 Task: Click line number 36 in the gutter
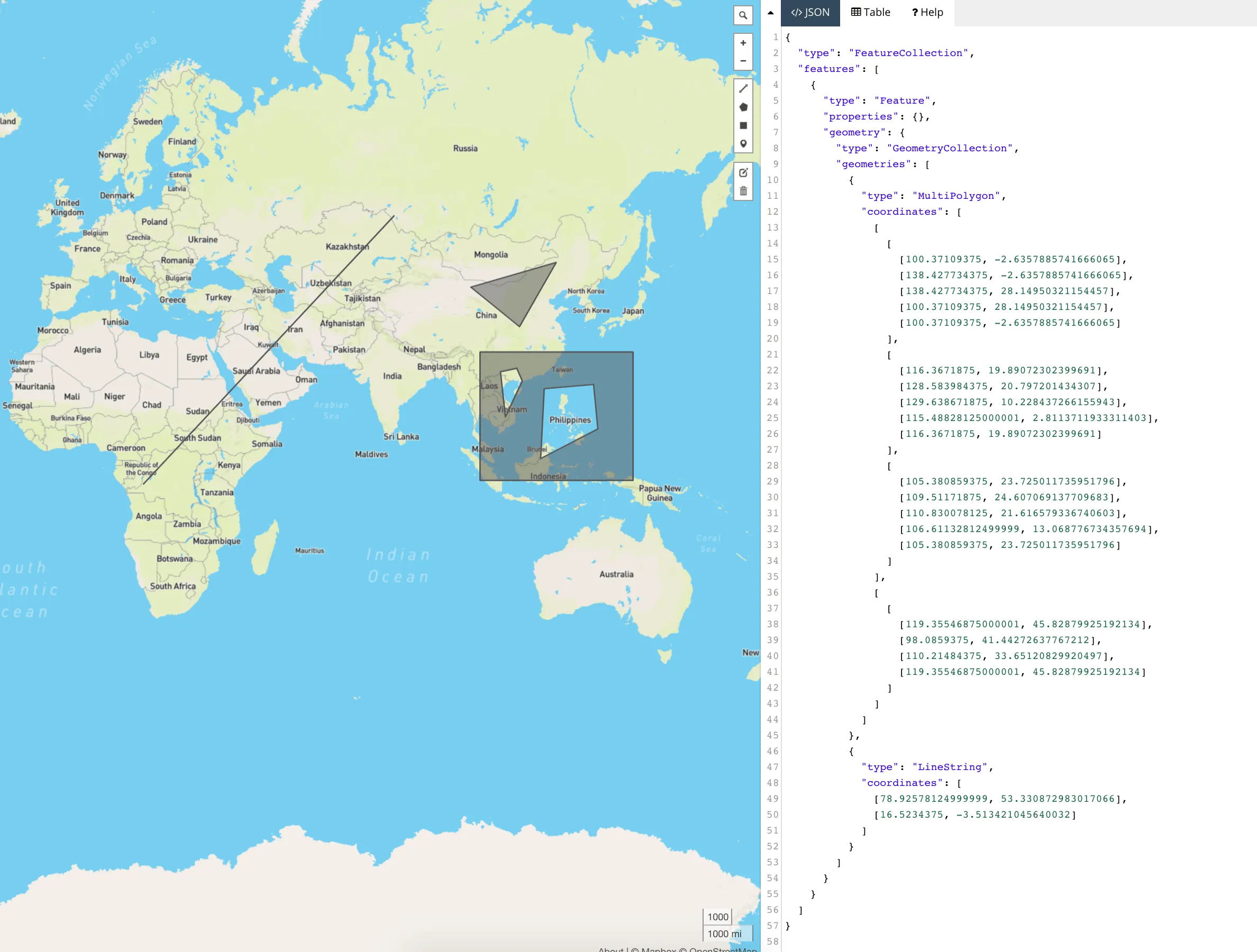[772, 592]
